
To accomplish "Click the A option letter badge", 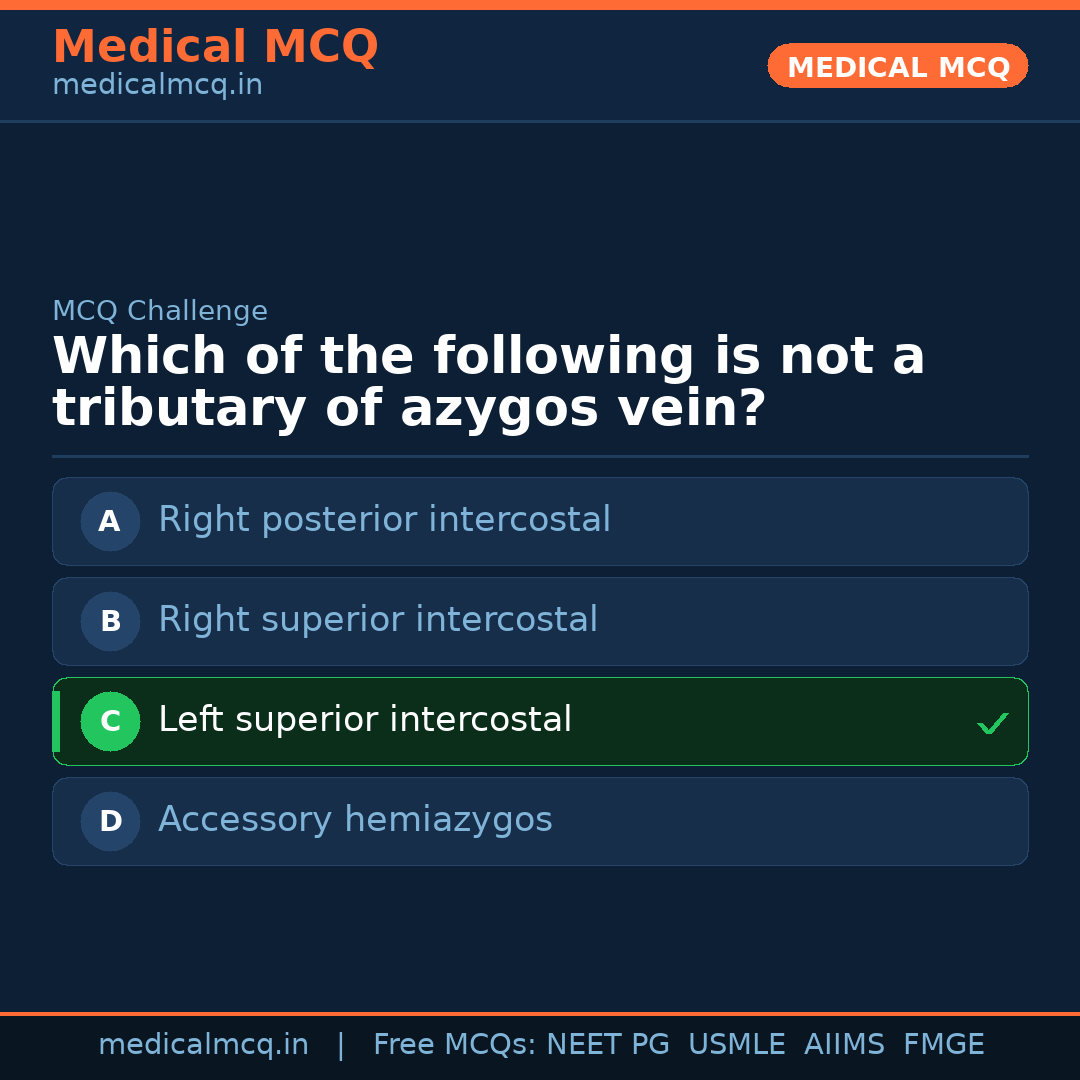I will (110, 521).
